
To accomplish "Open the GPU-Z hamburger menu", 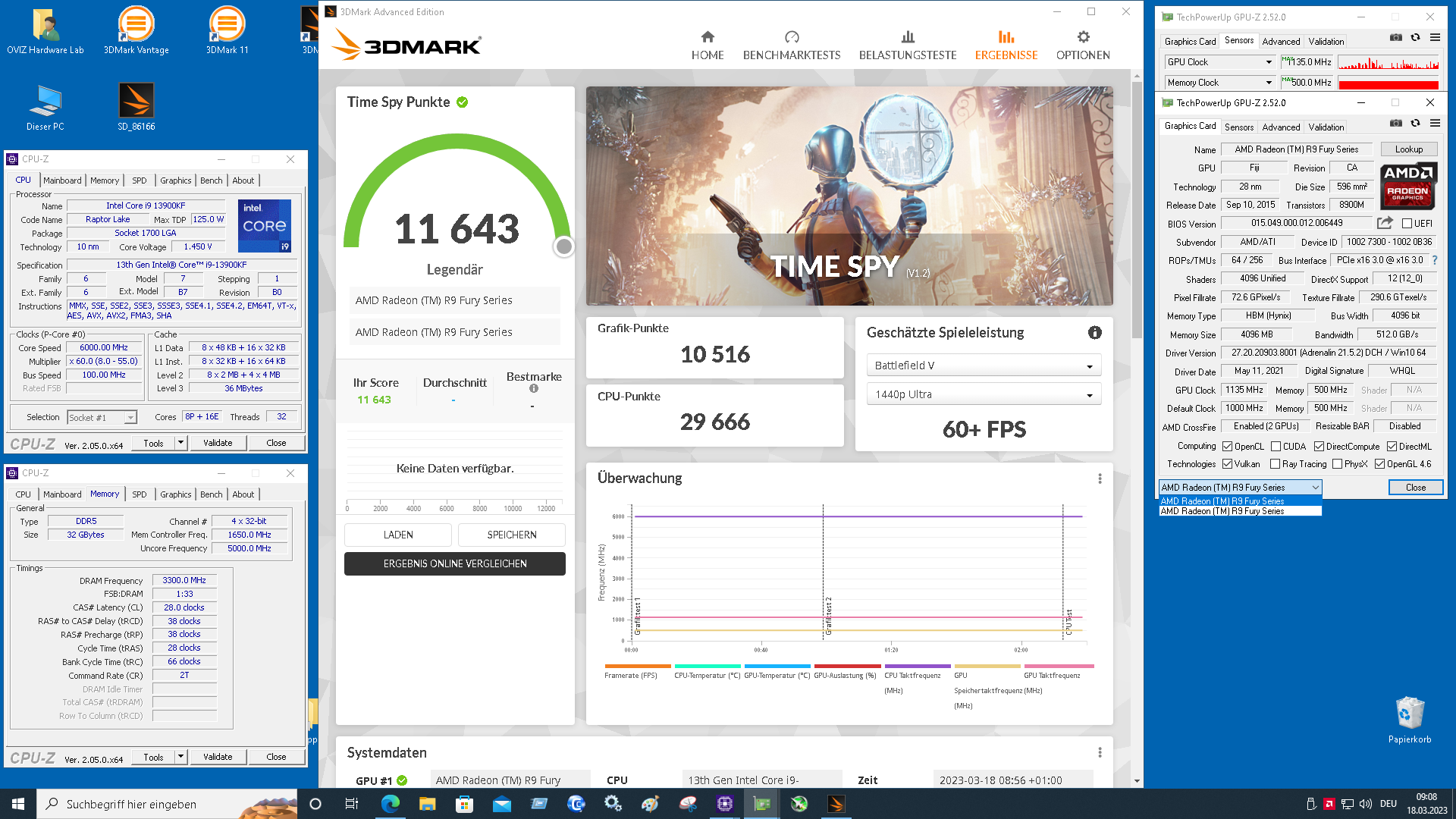I will [1435, 123].
